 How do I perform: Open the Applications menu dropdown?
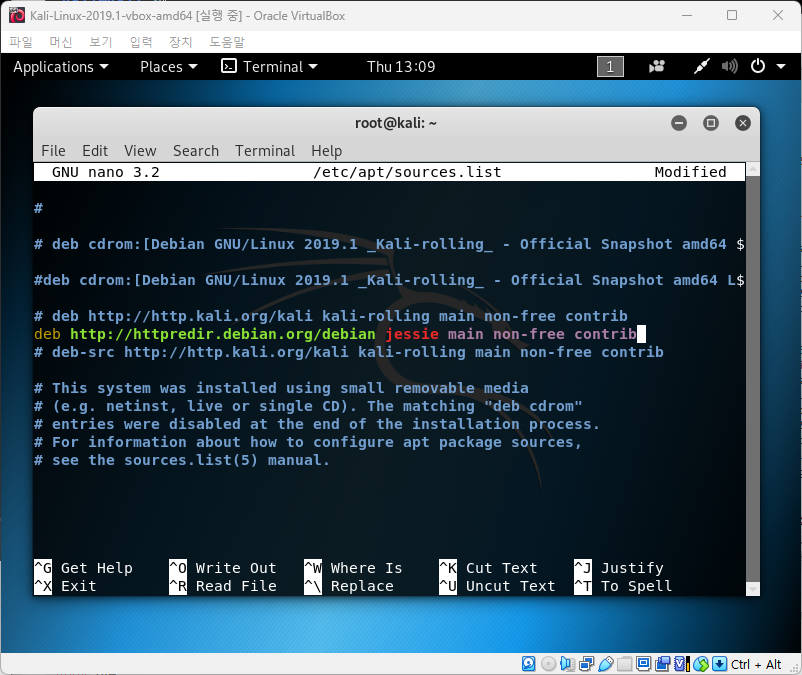click(61, 66)
